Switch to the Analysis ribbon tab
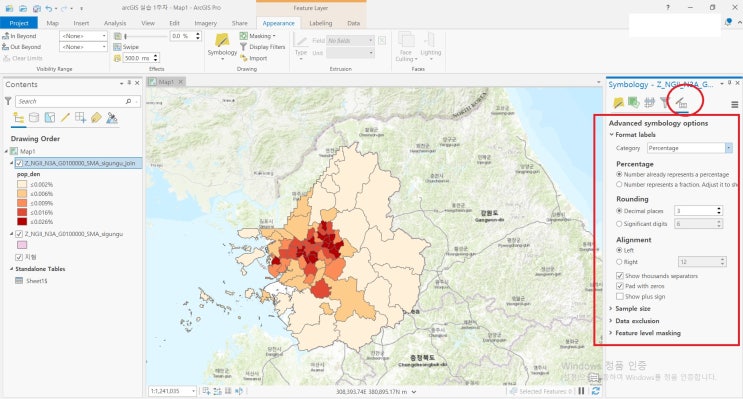 115,23
